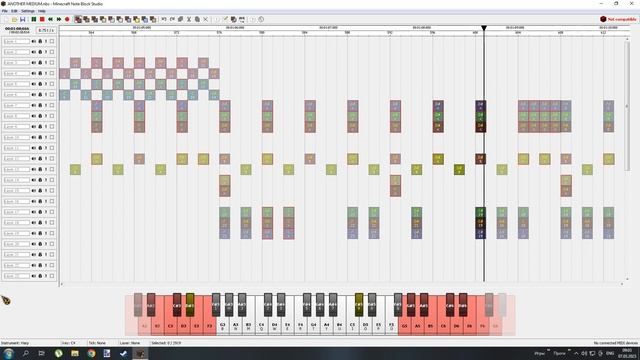The height and width of the screenshot is (360, 640).
Task: Start recording key presses with red circle
Action: pos(67,19)
